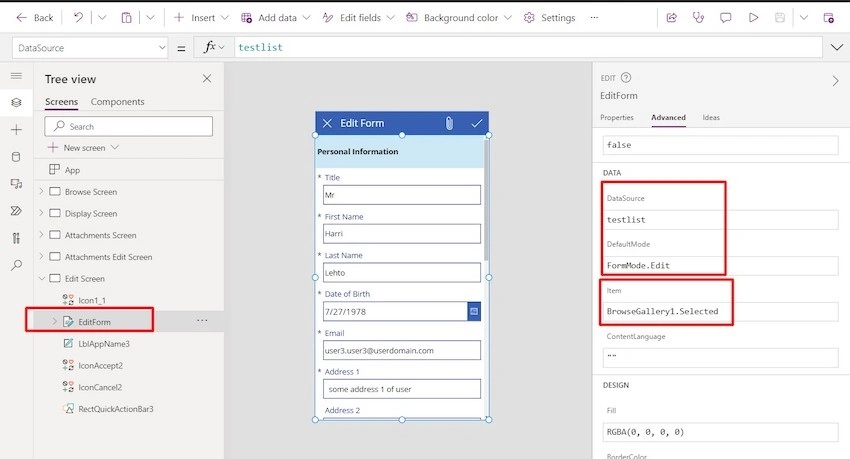
Task: Close the Tree view panel
Action: coord(207,79)
